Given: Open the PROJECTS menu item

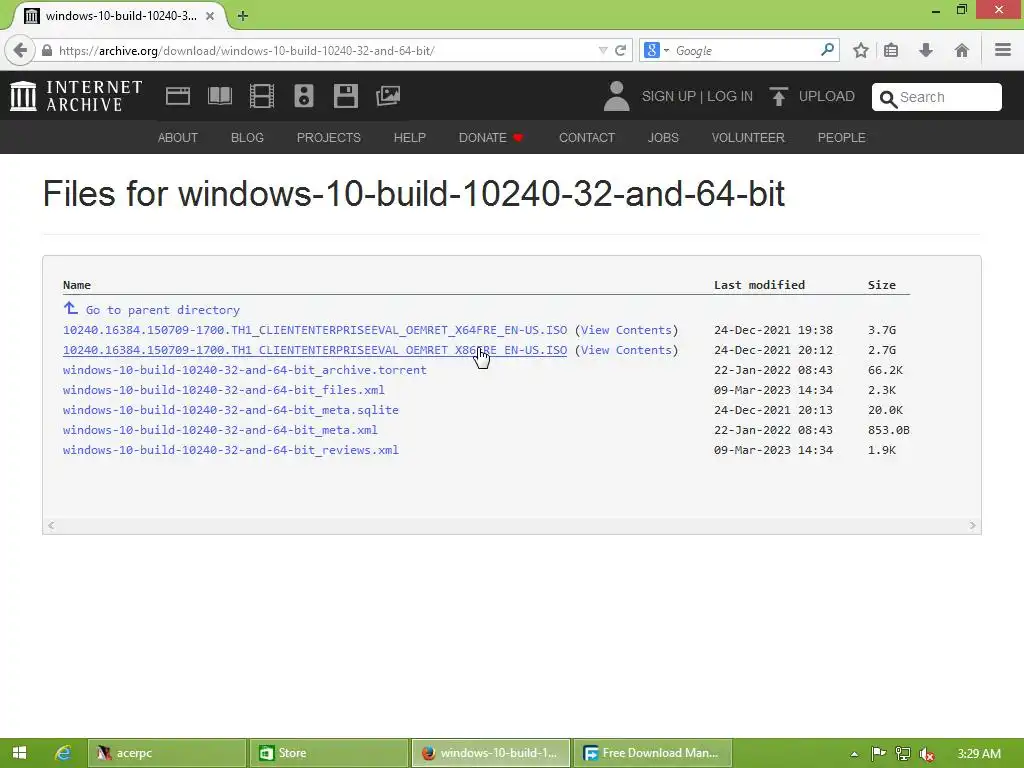Looking at the screenshot, I should (328, 138).
